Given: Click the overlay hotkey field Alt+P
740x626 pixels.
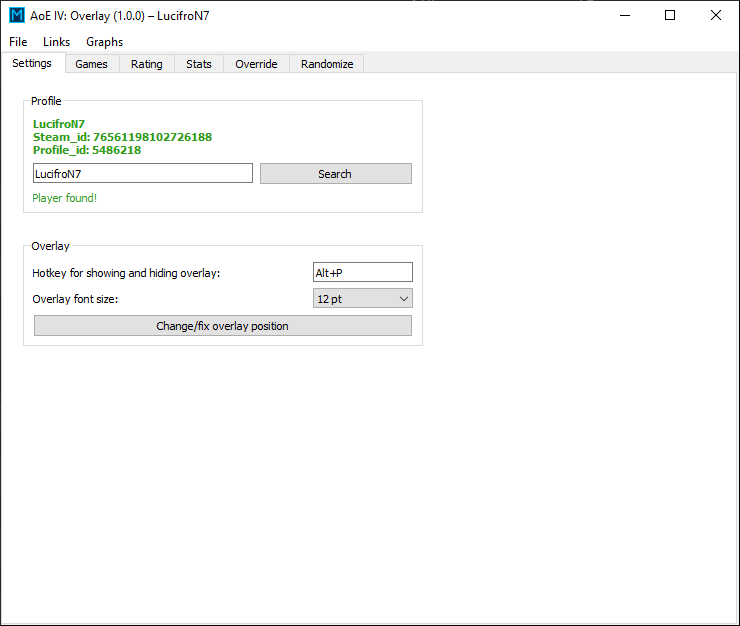Looking at the screenshot, I should 362,272.
